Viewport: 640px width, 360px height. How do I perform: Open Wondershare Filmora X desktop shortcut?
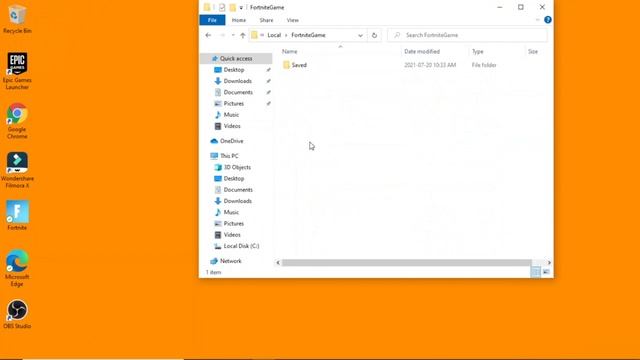[x=17, y=170]
